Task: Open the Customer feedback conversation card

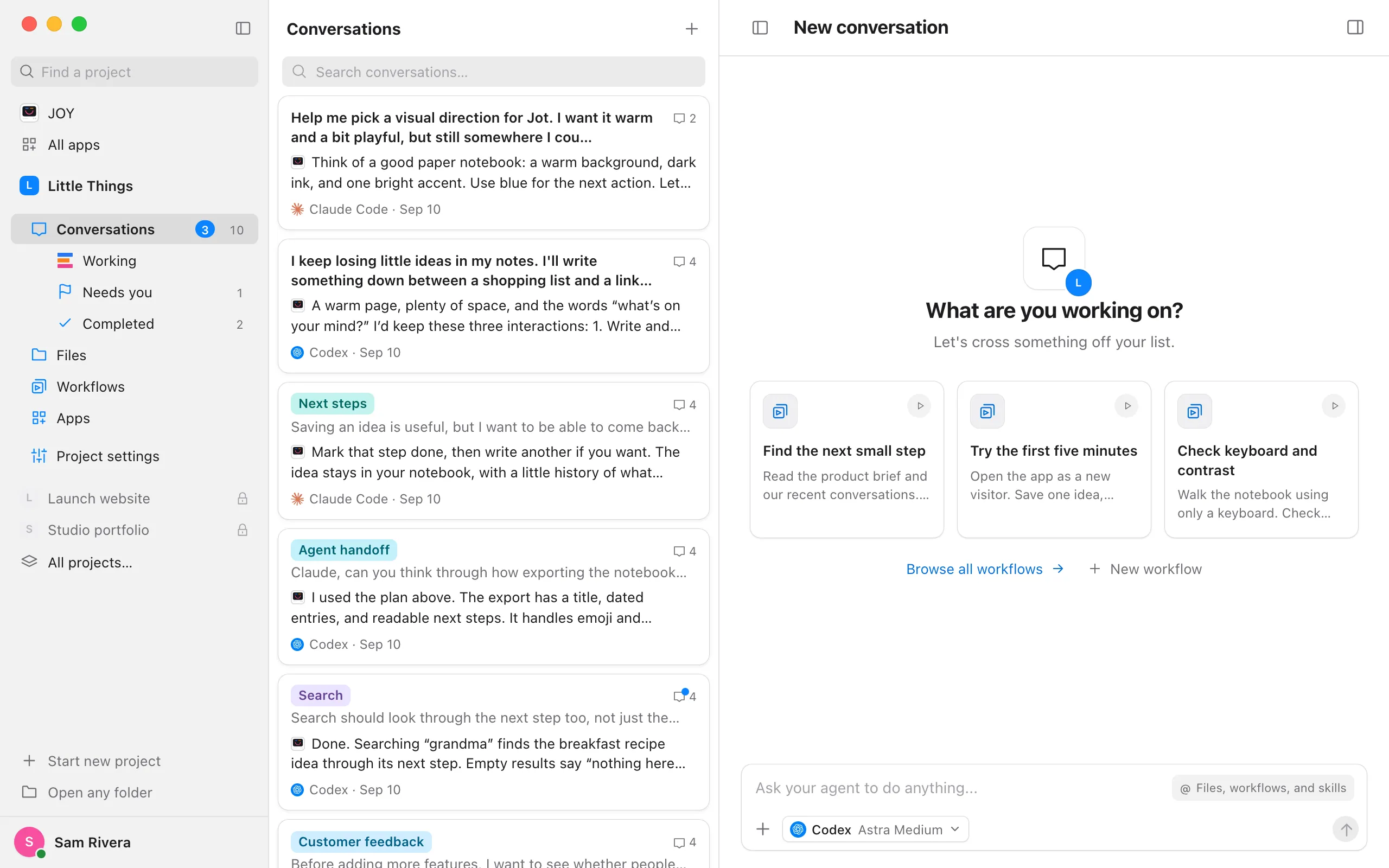Action: pos(493,845)
